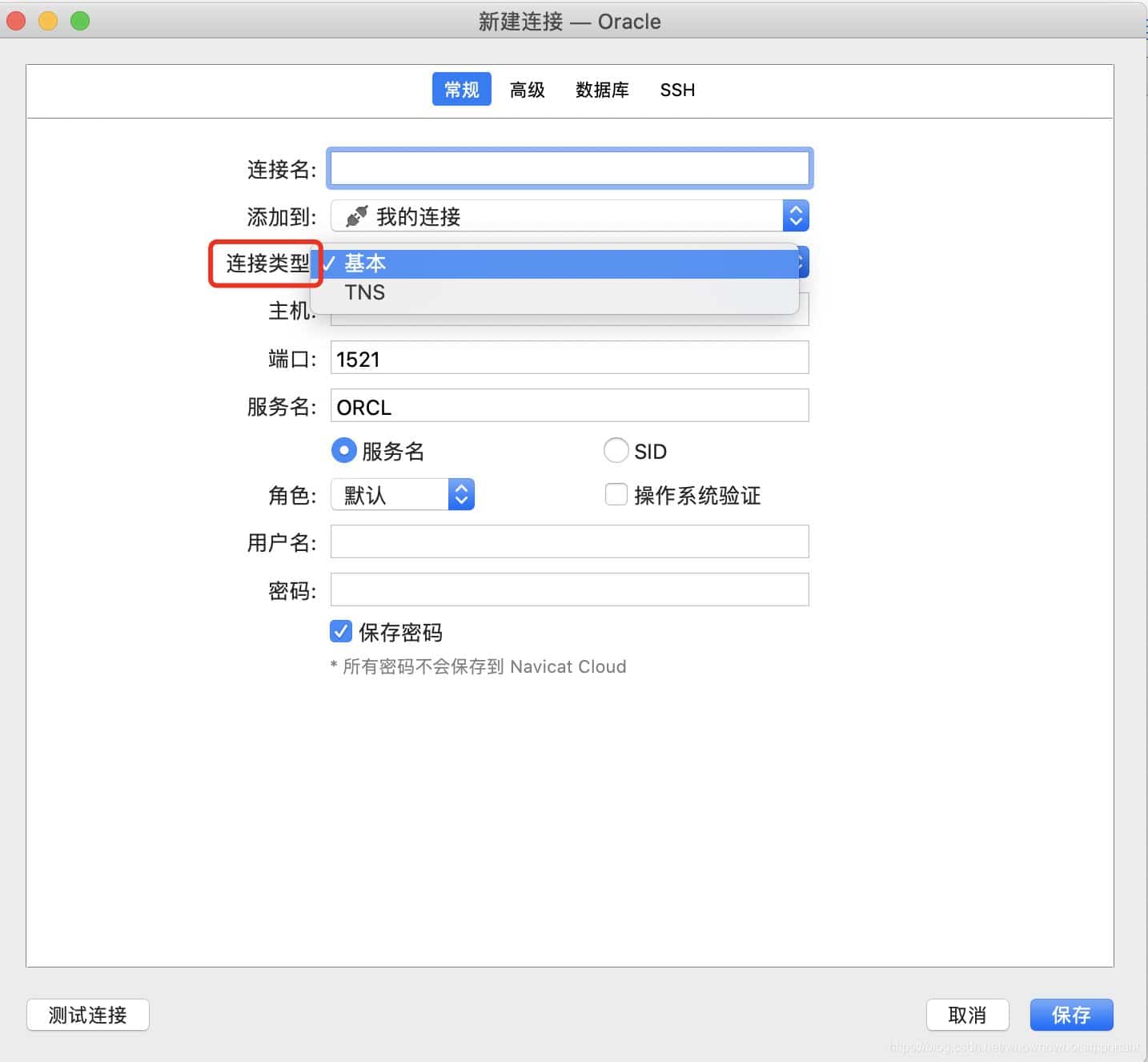Image resolution: width=1148 pixels, height=1062 pixels.
Task: Click the 用户名 input field
Action: pos(568,541)
